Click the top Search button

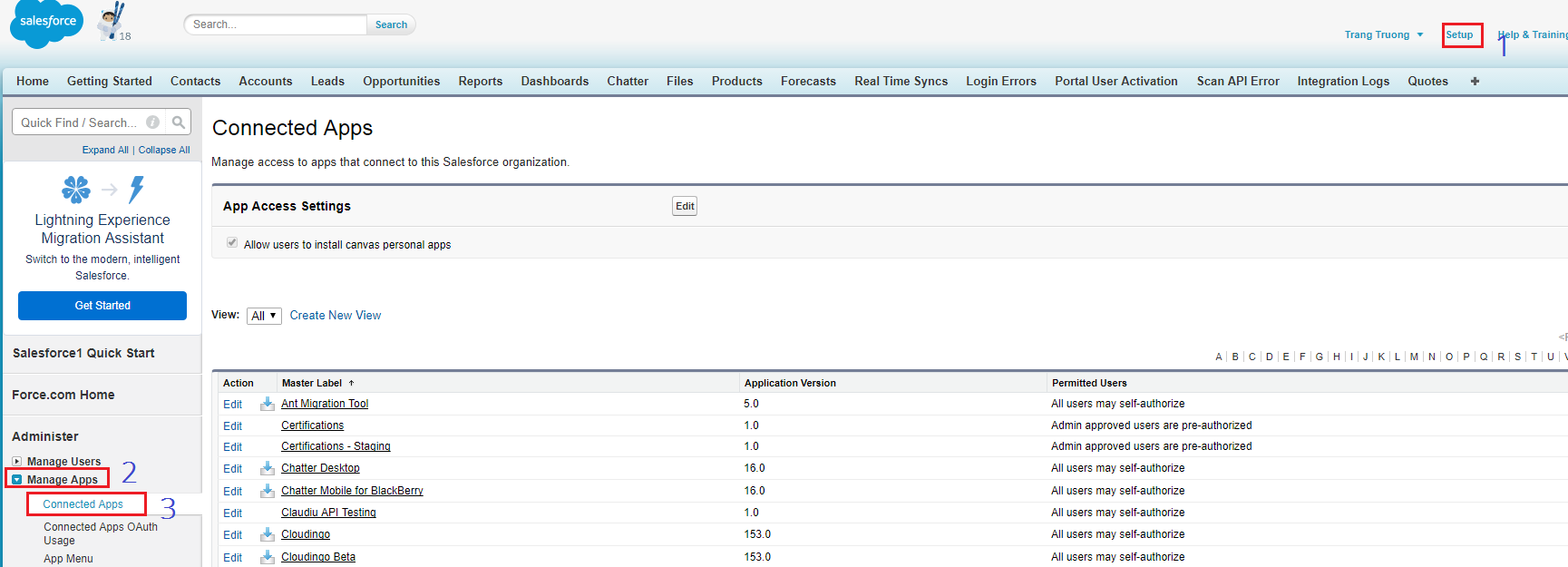pyautogui.click(x=391, y=24)
